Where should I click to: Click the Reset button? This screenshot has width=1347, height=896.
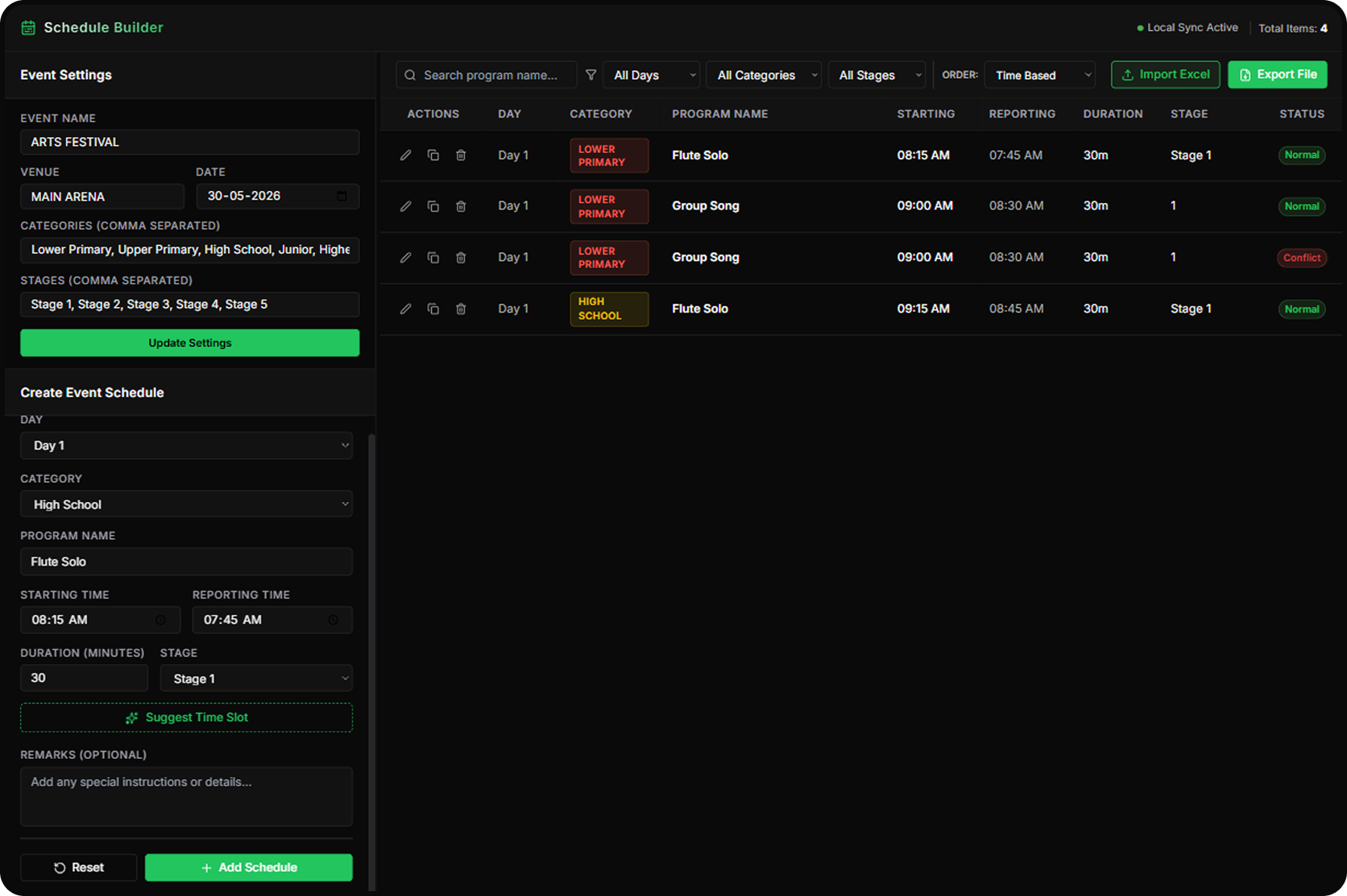click(x=79, y=868)
